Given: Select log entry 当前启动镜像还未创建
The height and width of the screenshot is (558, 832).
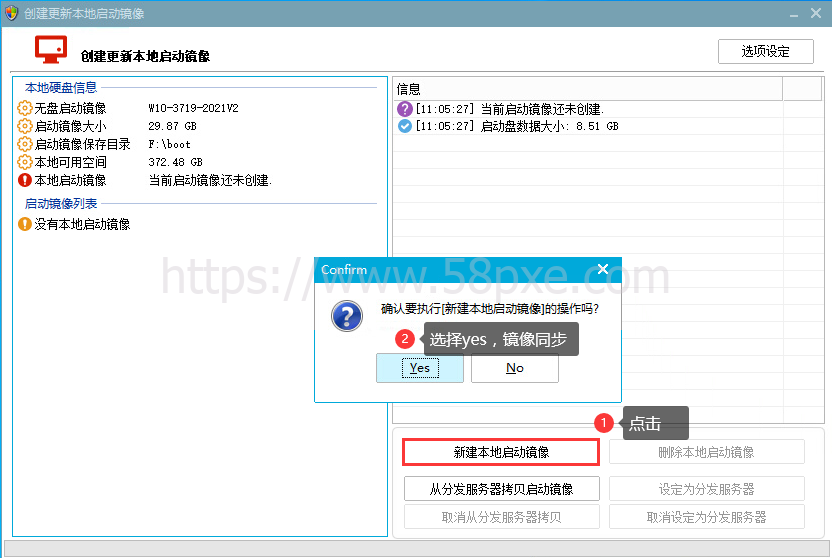Looking at the screenshot, I should point(587,109).
